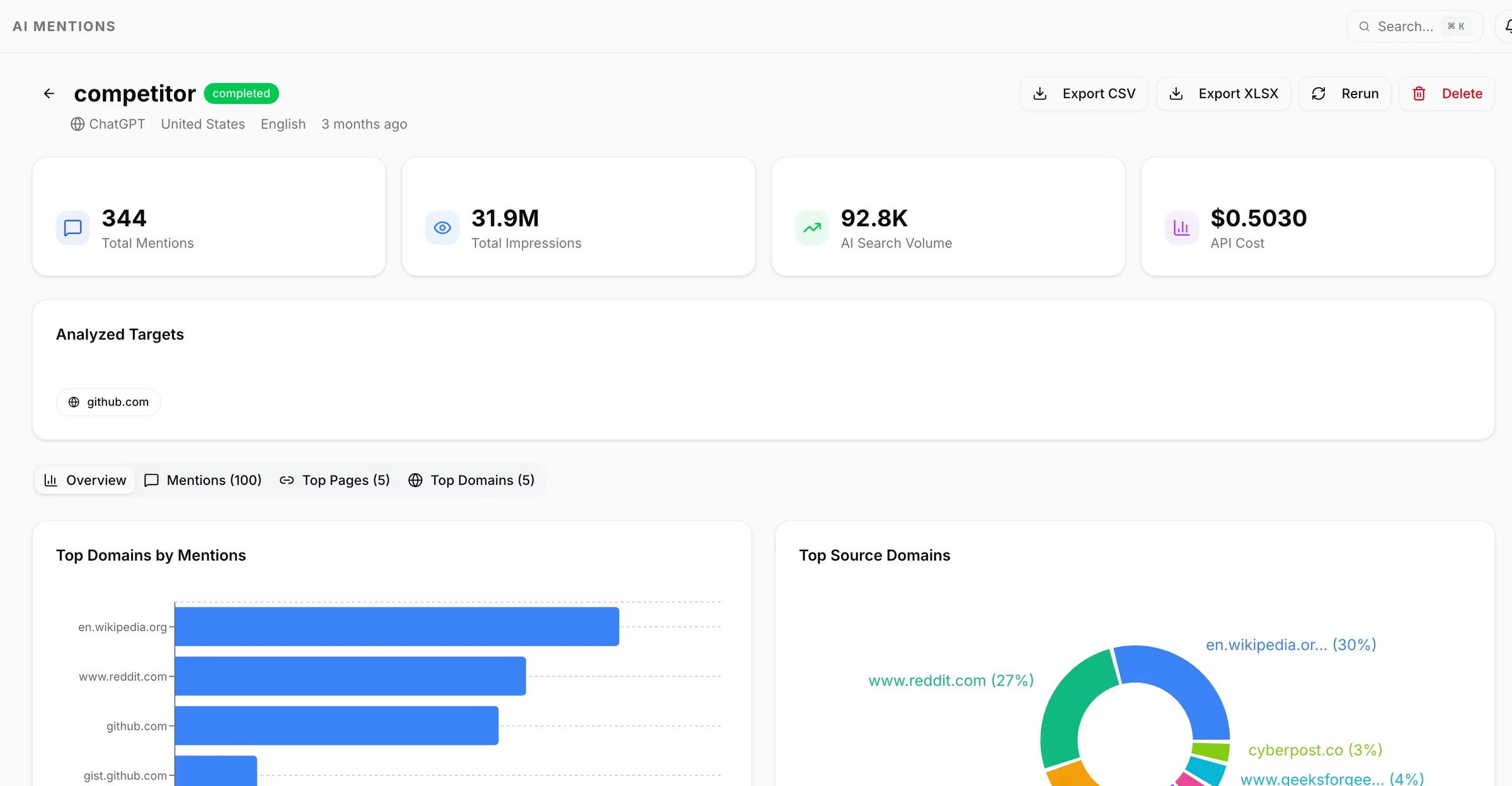1512x786 pixels.
Task: Click the Analyzed Targets heading
Action: pyautogui.click(x=120, y=334)
